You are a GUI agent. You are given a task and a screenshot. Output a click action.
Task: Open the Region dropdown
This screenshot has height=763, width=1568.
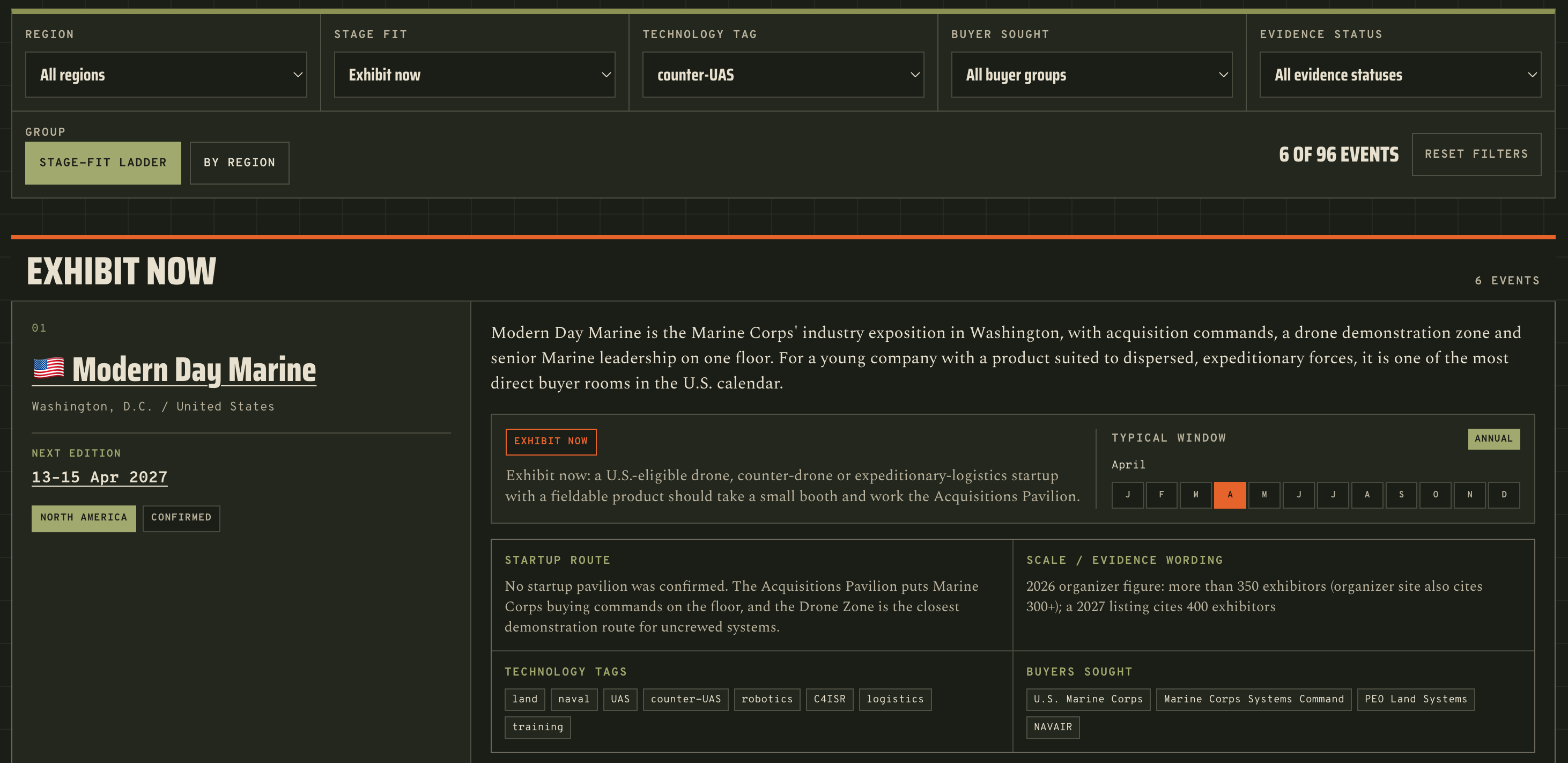[x=166, y=75]
